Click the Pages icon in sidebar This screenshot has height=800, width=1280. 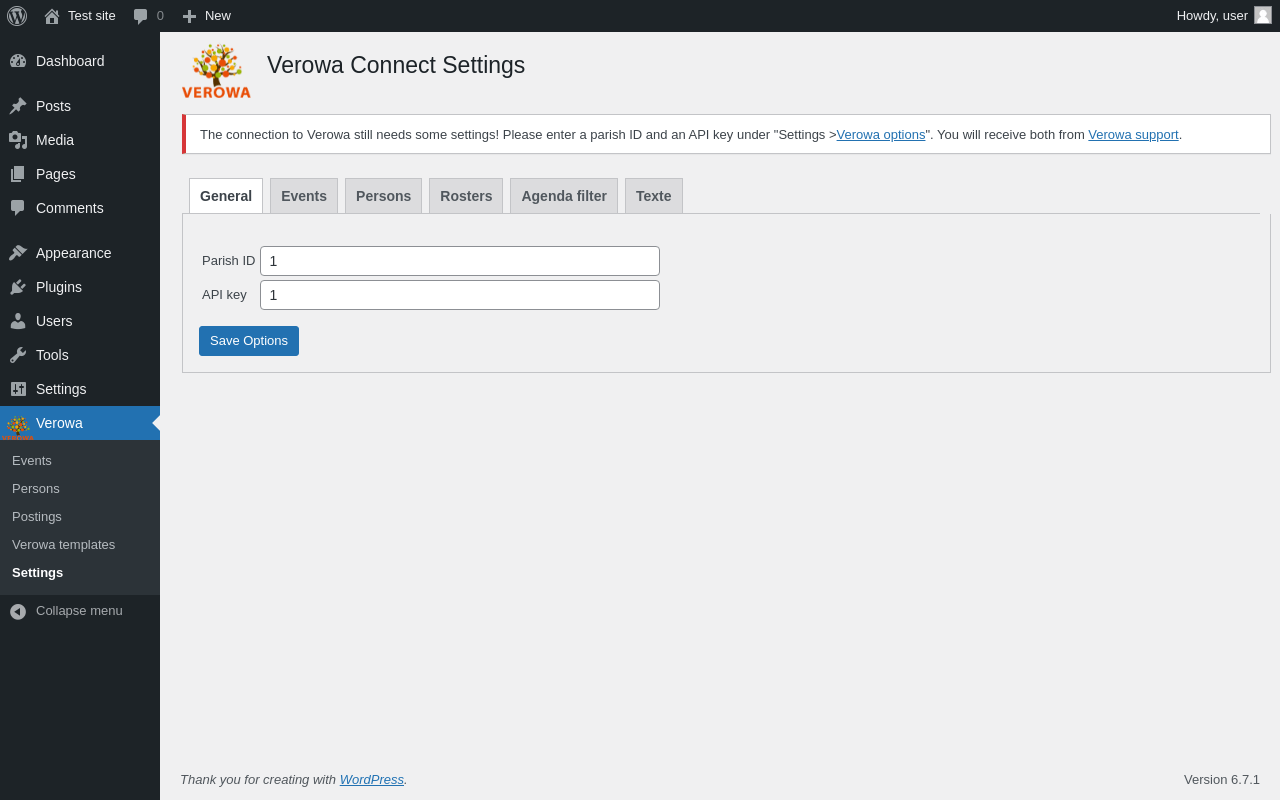[18, 174]
